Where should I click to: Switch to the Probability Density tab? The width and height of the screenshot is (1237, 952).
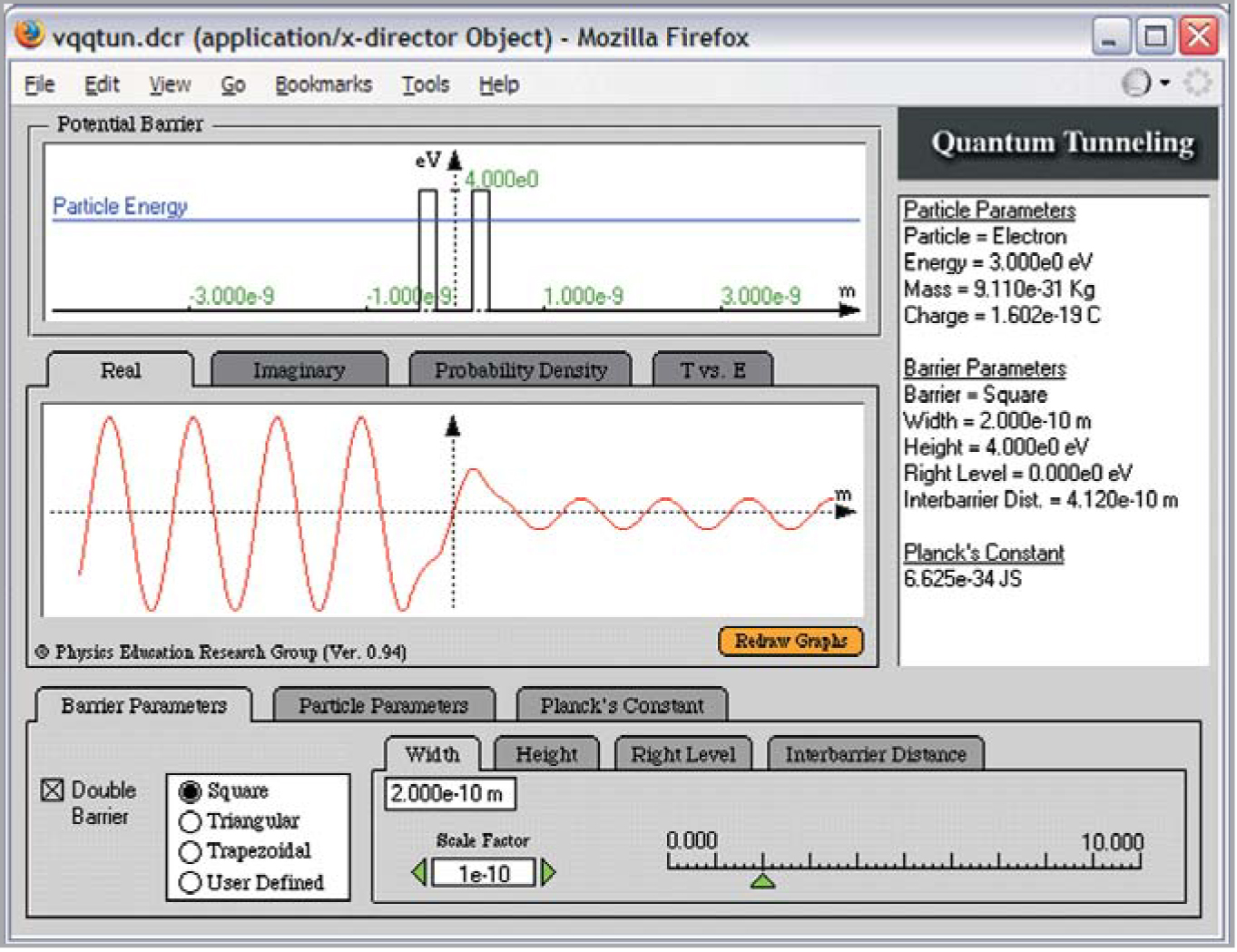[x=520, y=370]
